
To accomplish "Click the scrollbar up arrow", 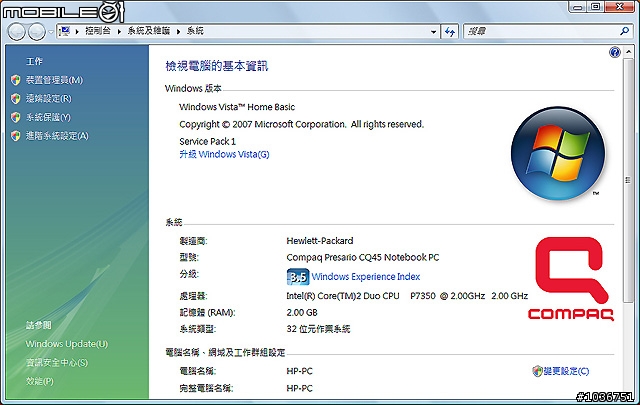I will [628, 51].
